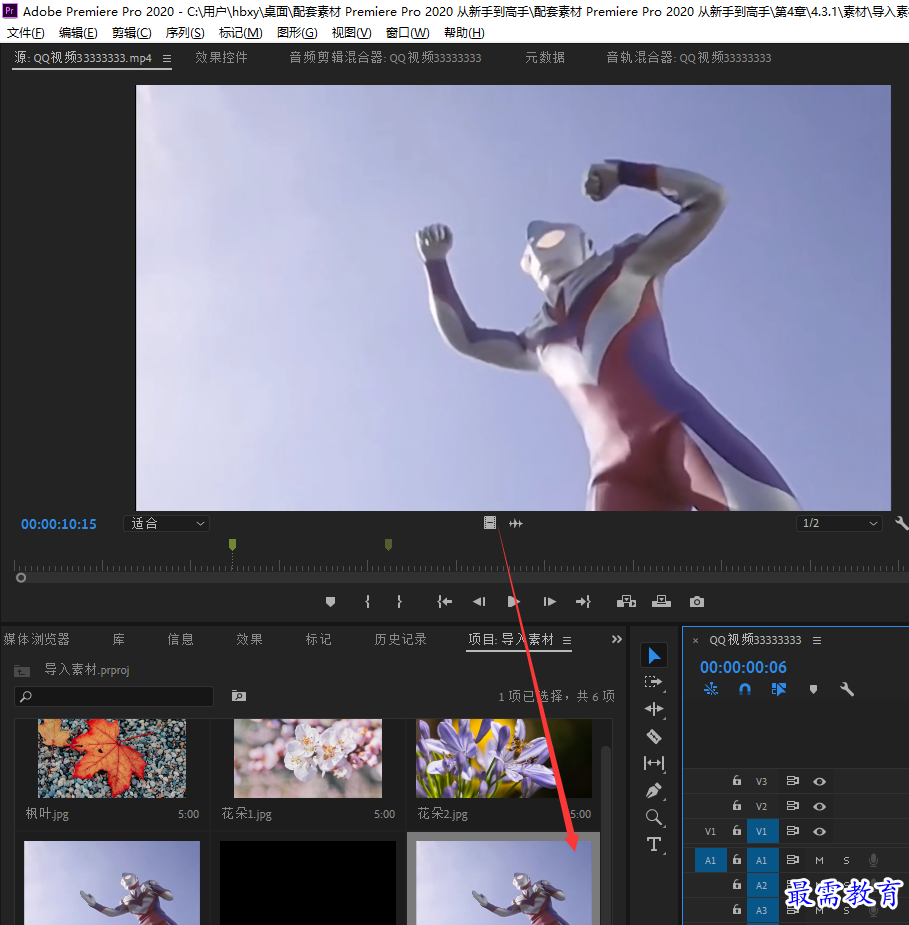Toggle V2 track lock

point(737,805)
